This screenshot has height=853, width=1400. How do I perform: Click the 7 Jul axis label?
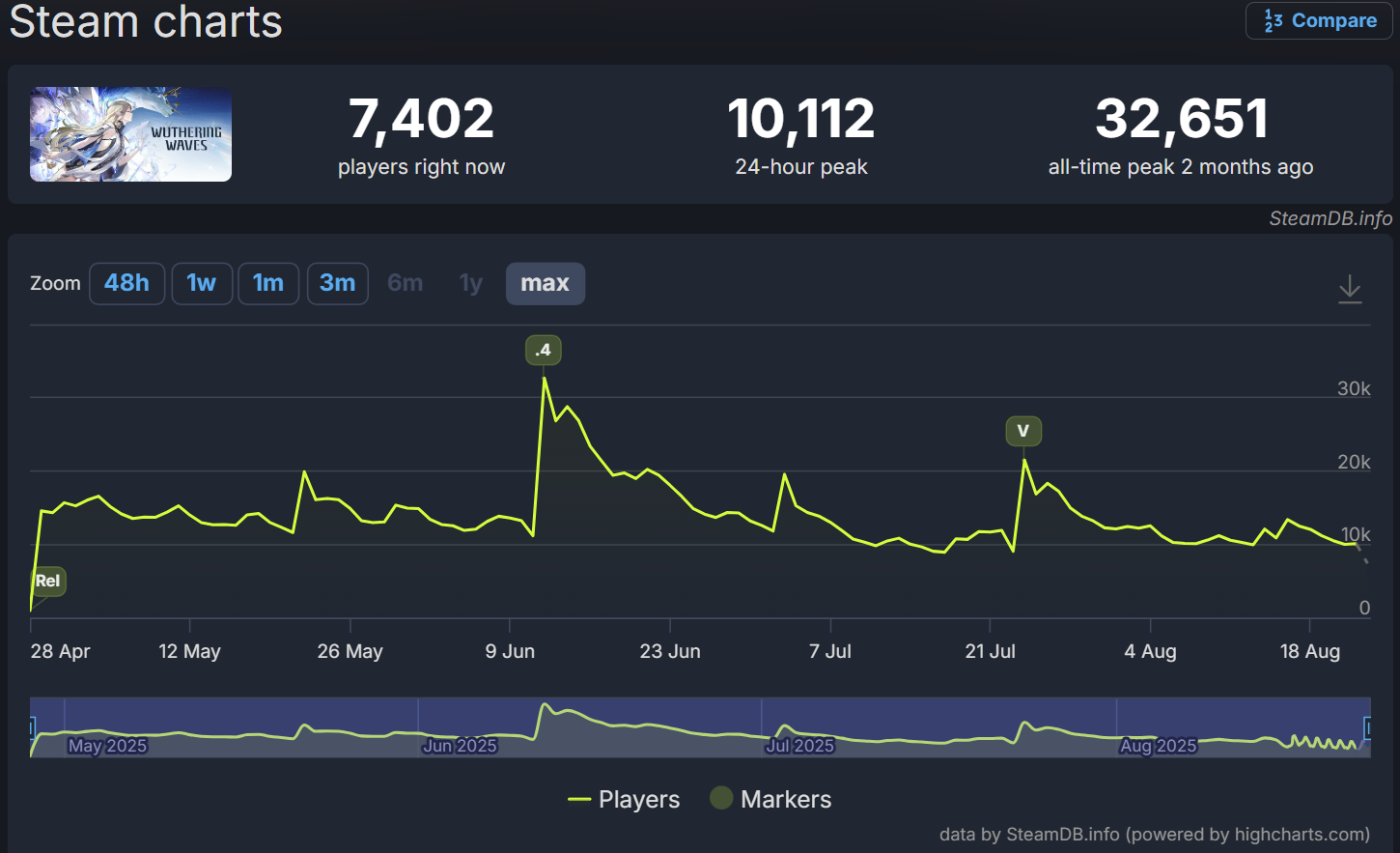(x=830, y=651)
